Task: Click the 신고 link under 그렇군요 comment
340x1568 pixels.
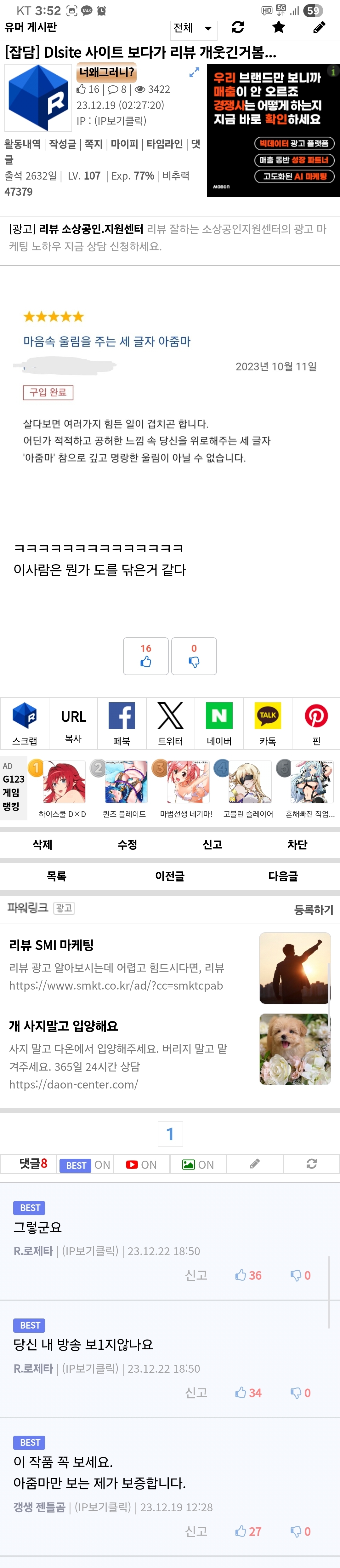Action: click(196, 1275)
